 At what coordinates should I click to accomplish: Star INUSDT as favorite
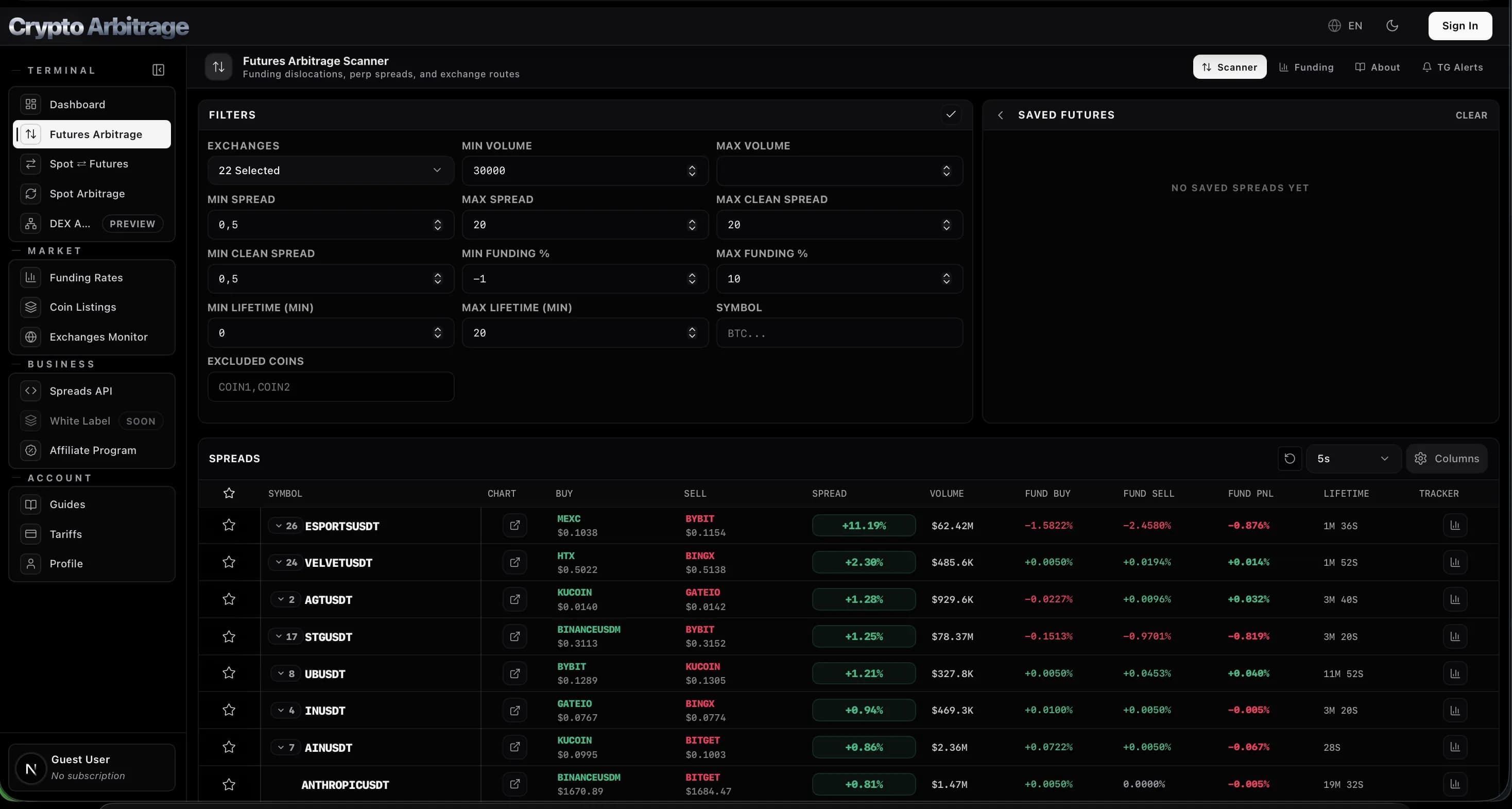point(229,710)
